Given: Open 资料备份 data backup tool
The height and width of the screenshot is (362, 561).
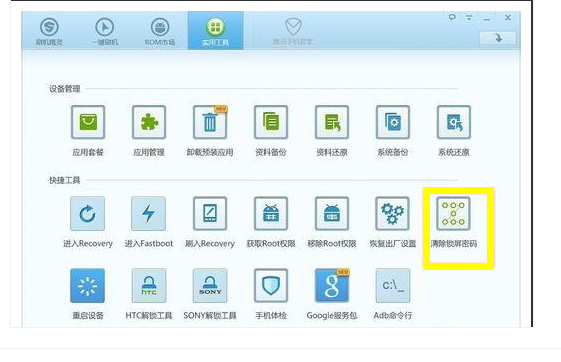Looking at the screenshot, I should coord(271,122).
